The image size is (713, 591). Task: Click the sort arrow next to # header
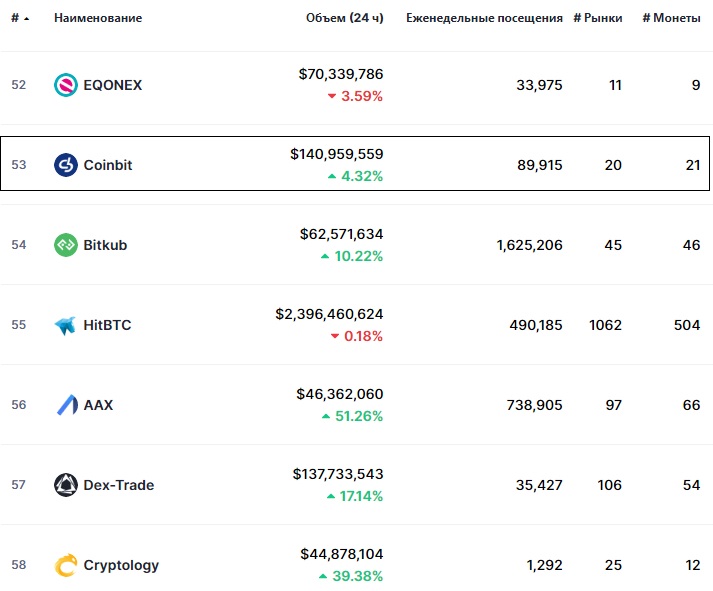[26, 19]
